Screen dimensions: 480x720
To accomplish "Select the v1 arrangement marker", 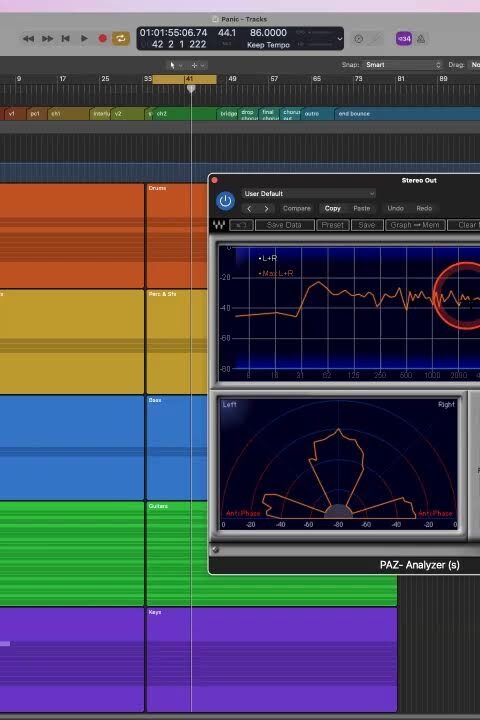I will (x=15, y=113).
